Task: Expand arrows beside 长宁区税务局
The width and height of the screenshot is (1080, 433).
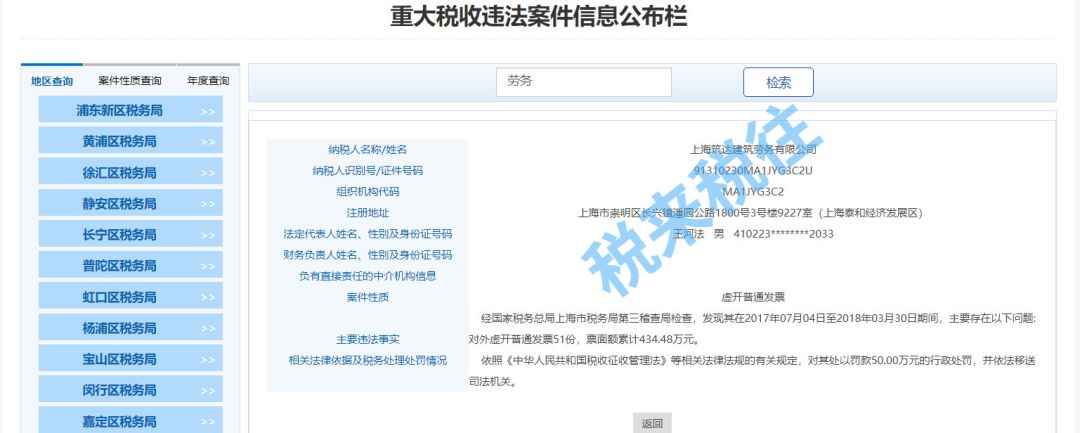Action: (208, 235)
